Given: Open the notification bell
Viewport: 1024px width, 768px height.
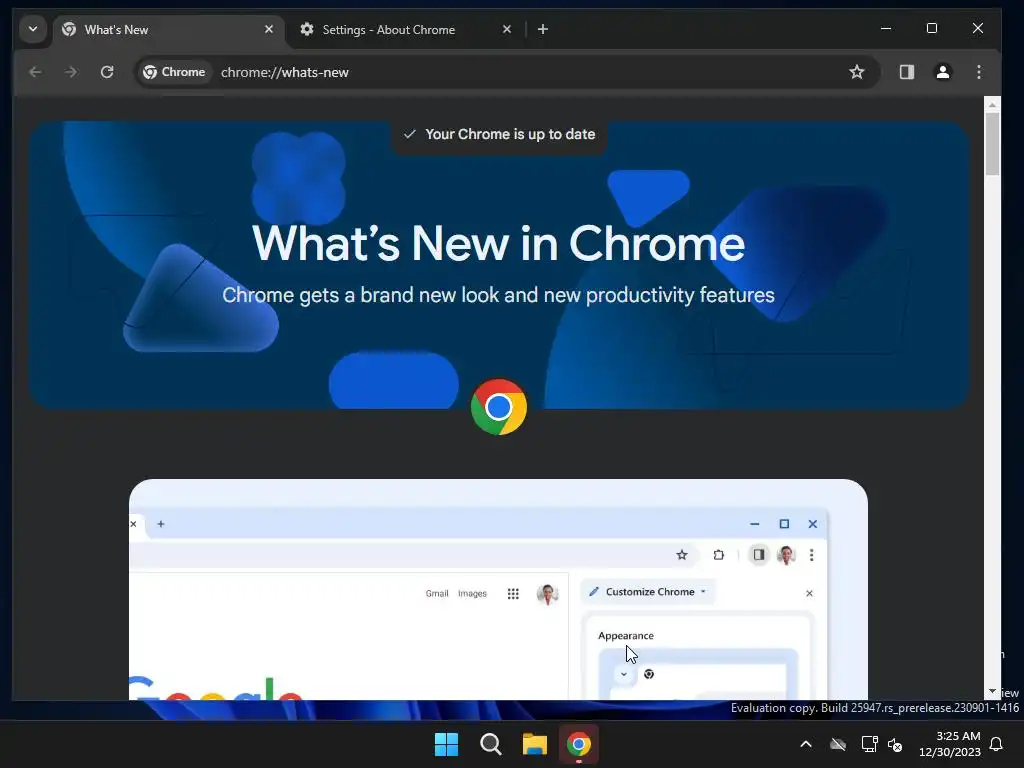Looking at the screenshot, I should click(997, 744).
